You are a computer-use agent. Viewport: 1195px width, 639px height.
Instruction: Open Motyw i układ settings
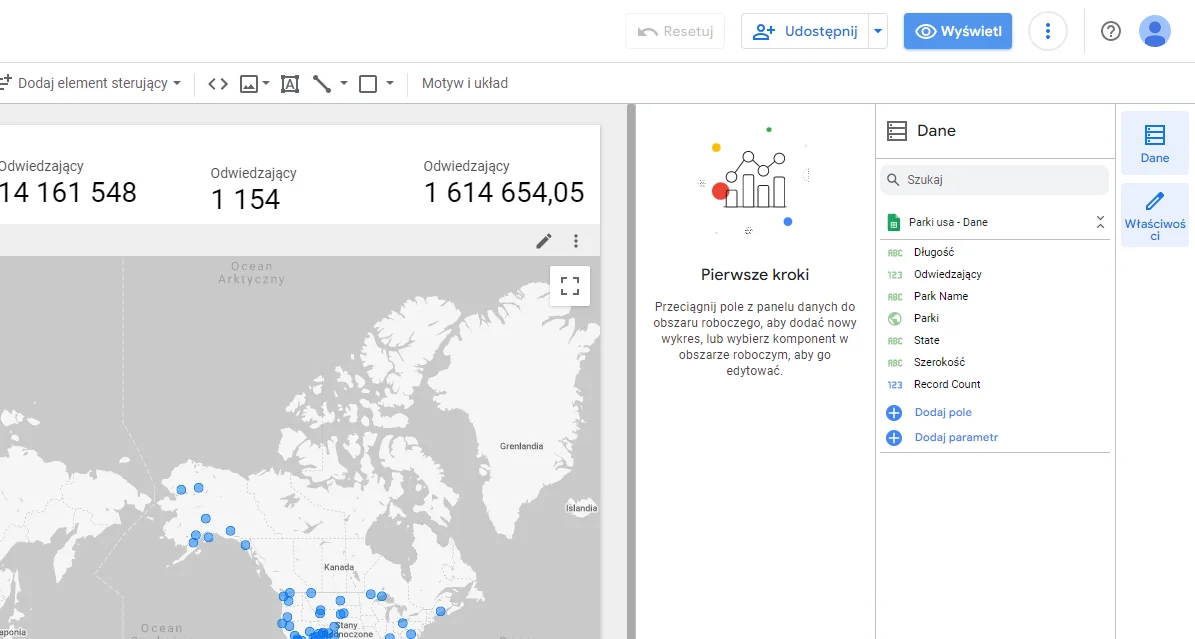tap(465, 83)
